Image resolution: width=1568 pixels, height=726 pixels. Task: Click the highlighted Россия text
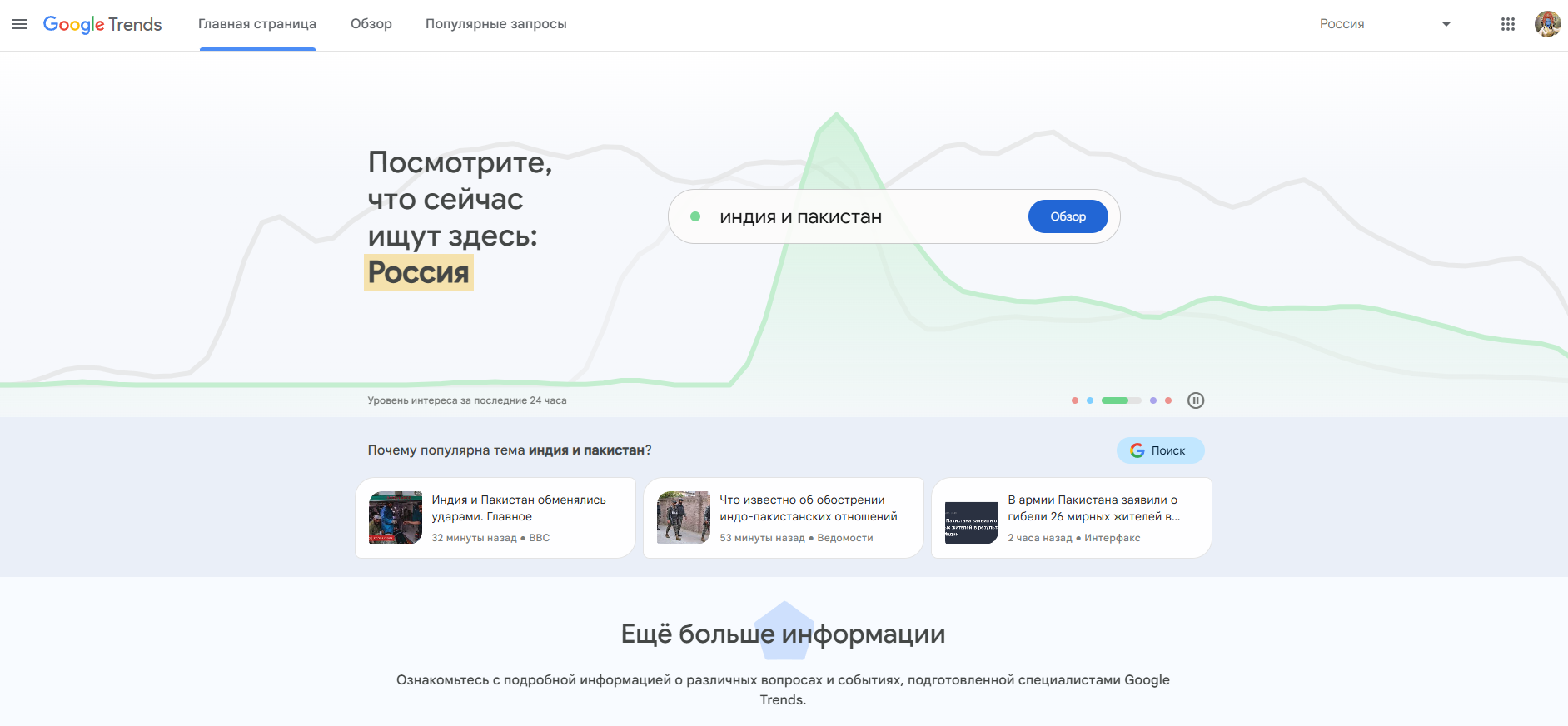(x=419, y=272)
